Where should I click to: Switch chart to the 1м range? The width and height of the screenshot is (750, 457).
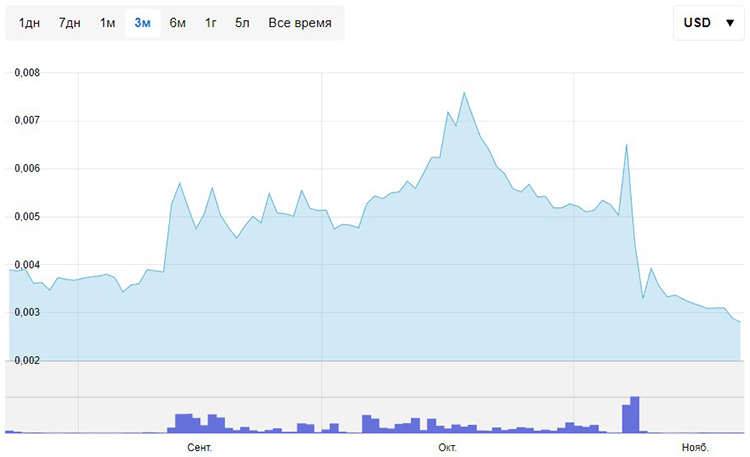click(108, 23)
